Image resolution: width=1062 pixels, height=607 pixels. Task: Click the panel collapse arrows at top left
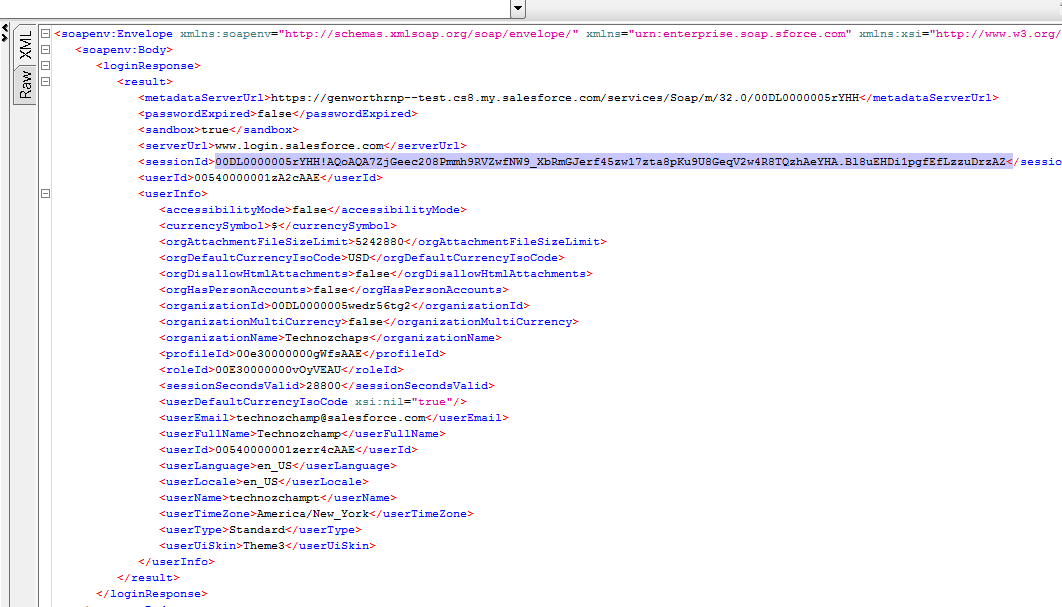click(5, 33)
